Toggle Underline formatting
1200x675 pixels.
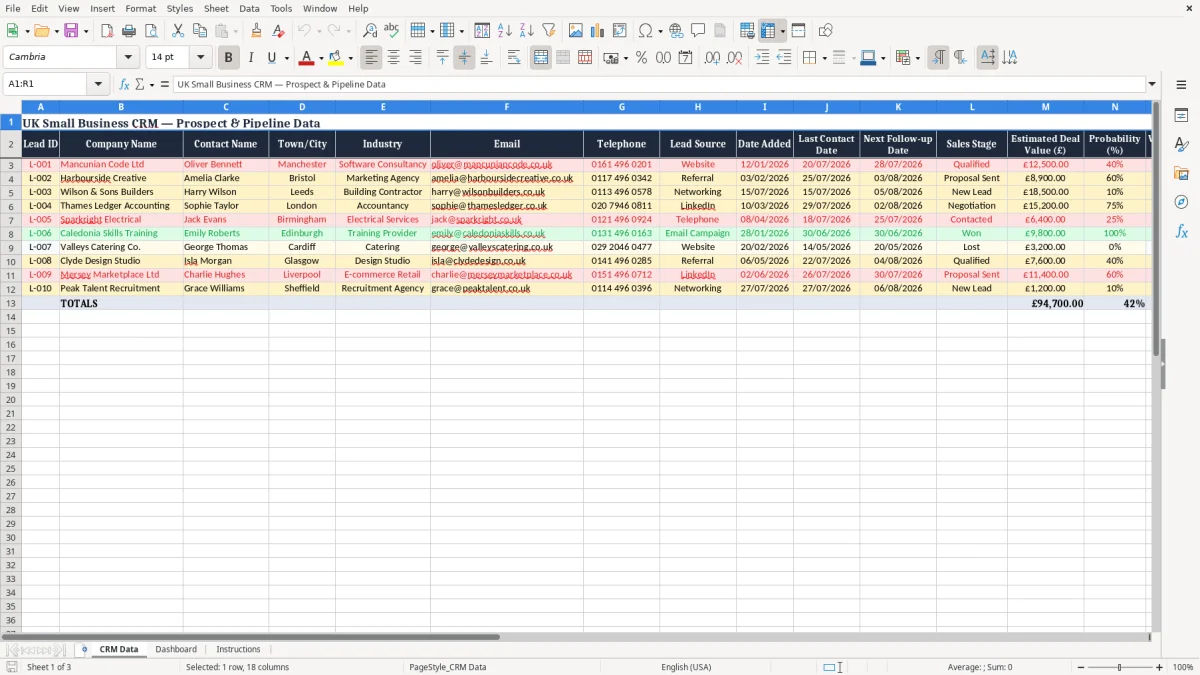(x=271, y=58)
